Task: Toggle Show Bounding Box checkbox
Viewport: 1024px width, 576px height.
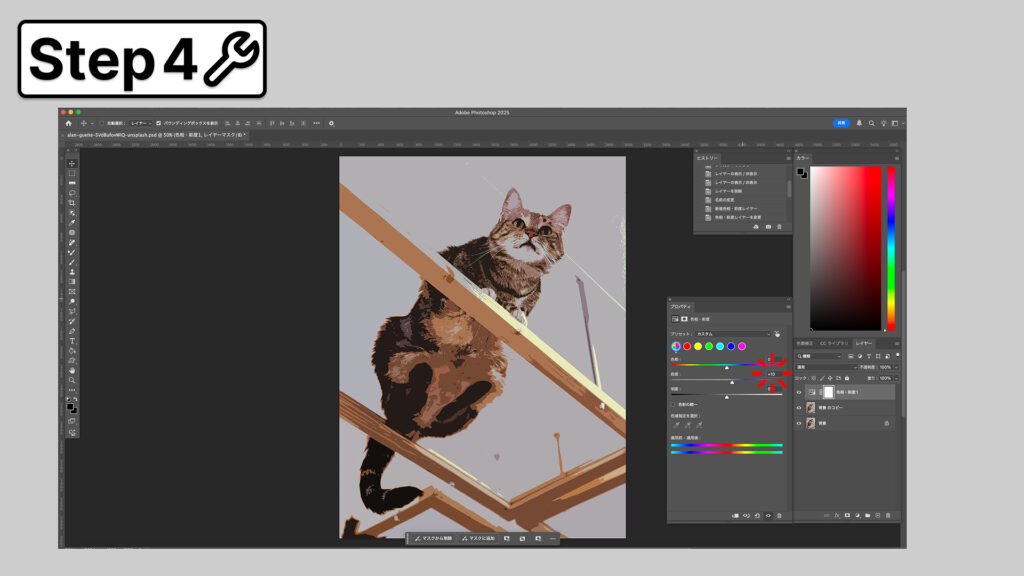Action: point(159,123)
